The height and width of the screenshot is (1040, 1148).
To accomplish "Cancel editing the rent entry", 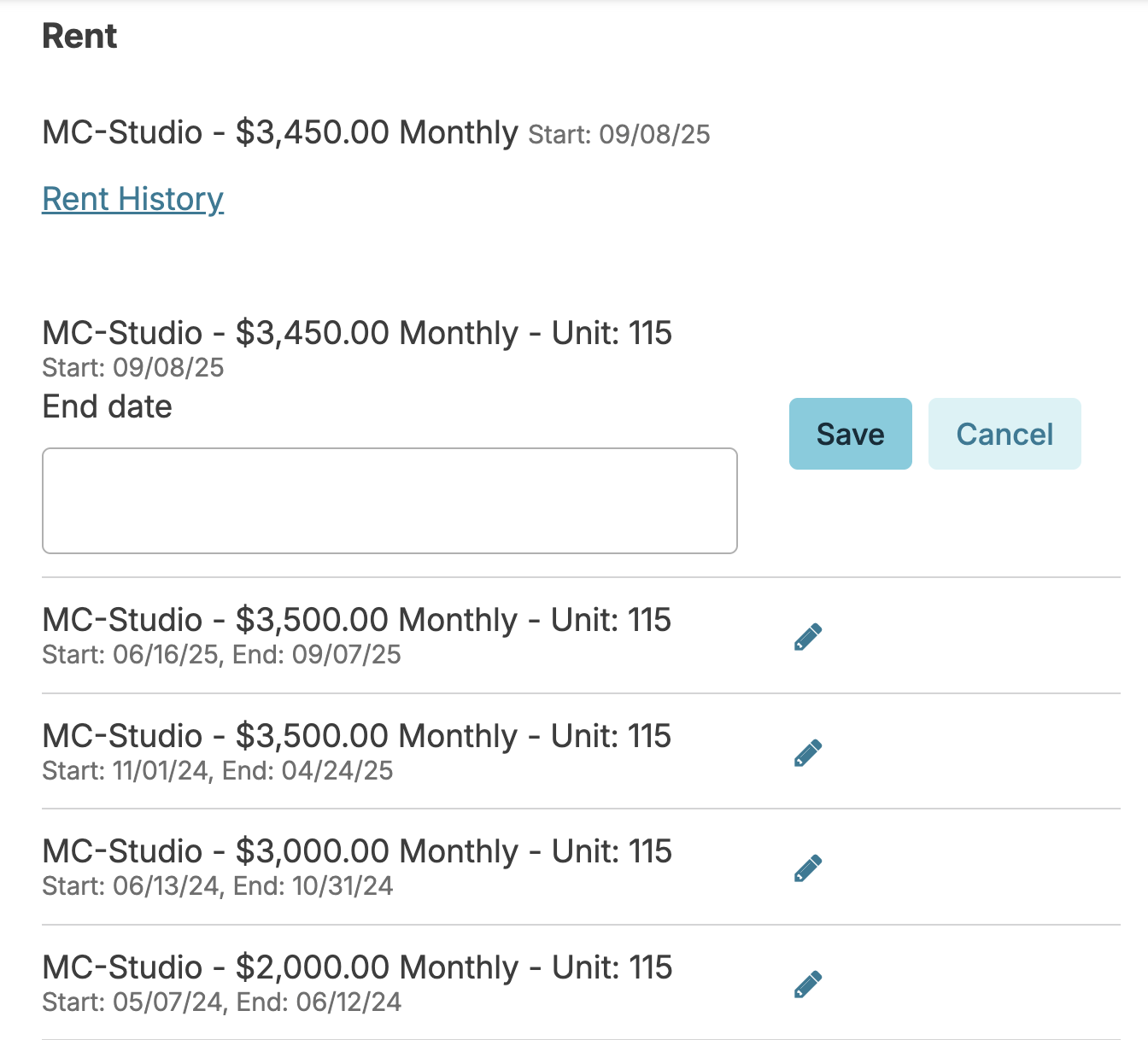I will pyautogui.click(x=1004, y=434).
